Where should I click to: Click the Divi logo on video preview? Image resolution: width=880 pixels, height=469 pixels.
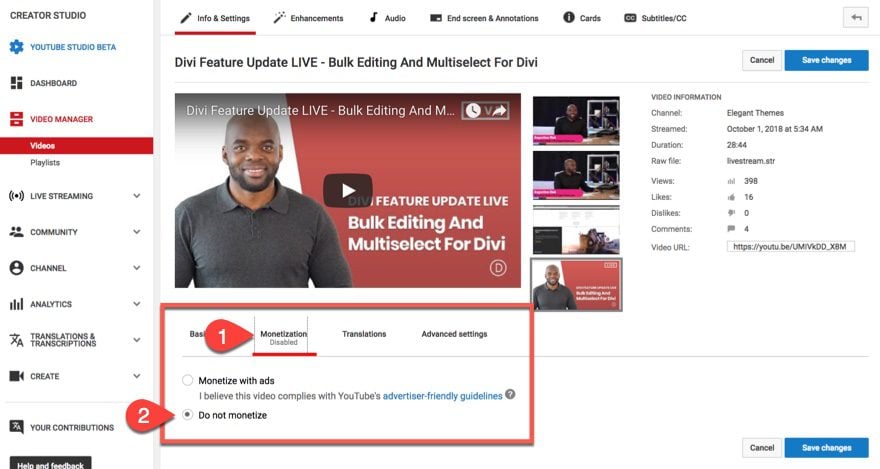(498, 268)
